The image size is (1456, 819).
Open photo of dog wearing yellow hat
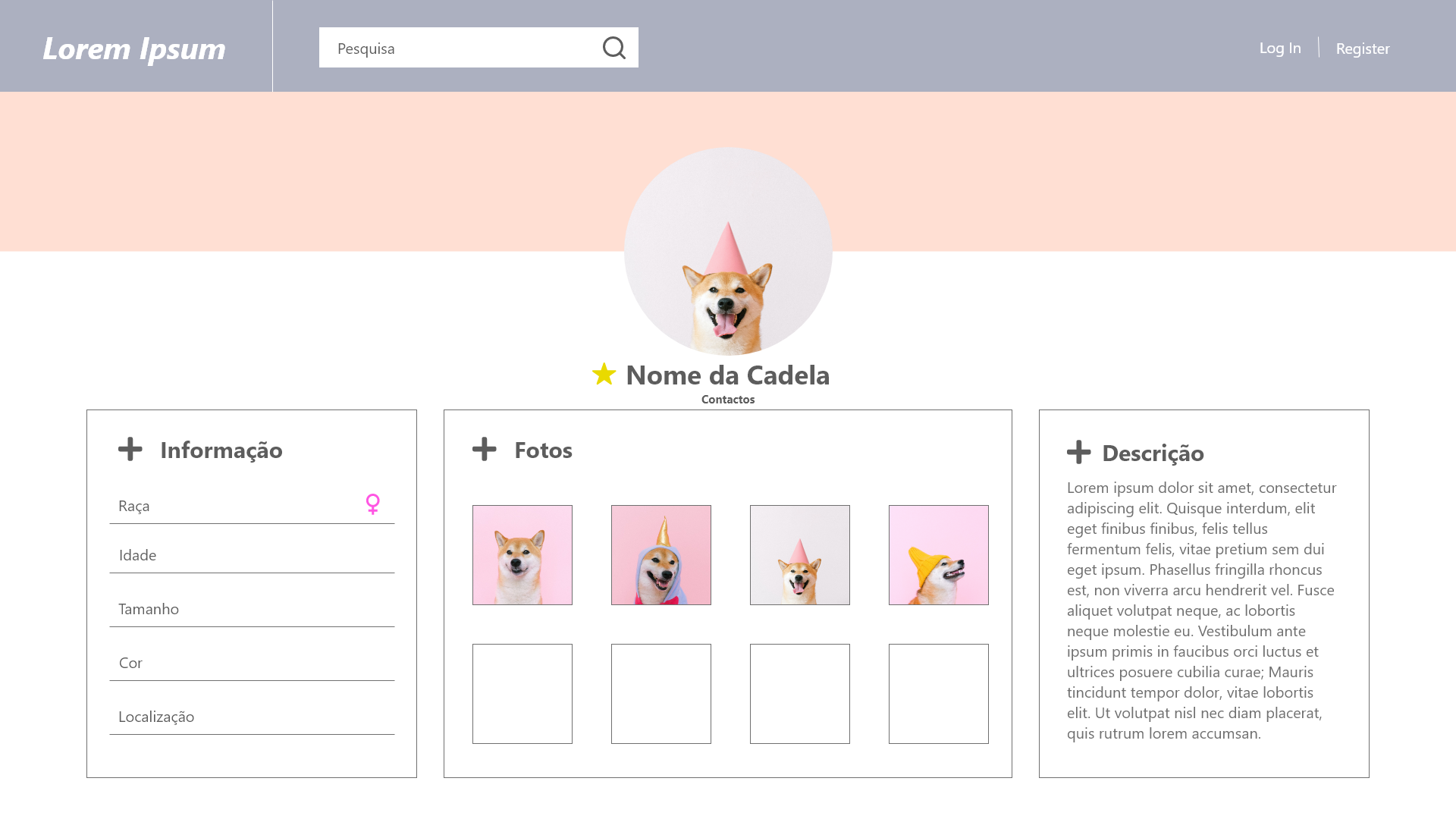click(x=939, y=555)
